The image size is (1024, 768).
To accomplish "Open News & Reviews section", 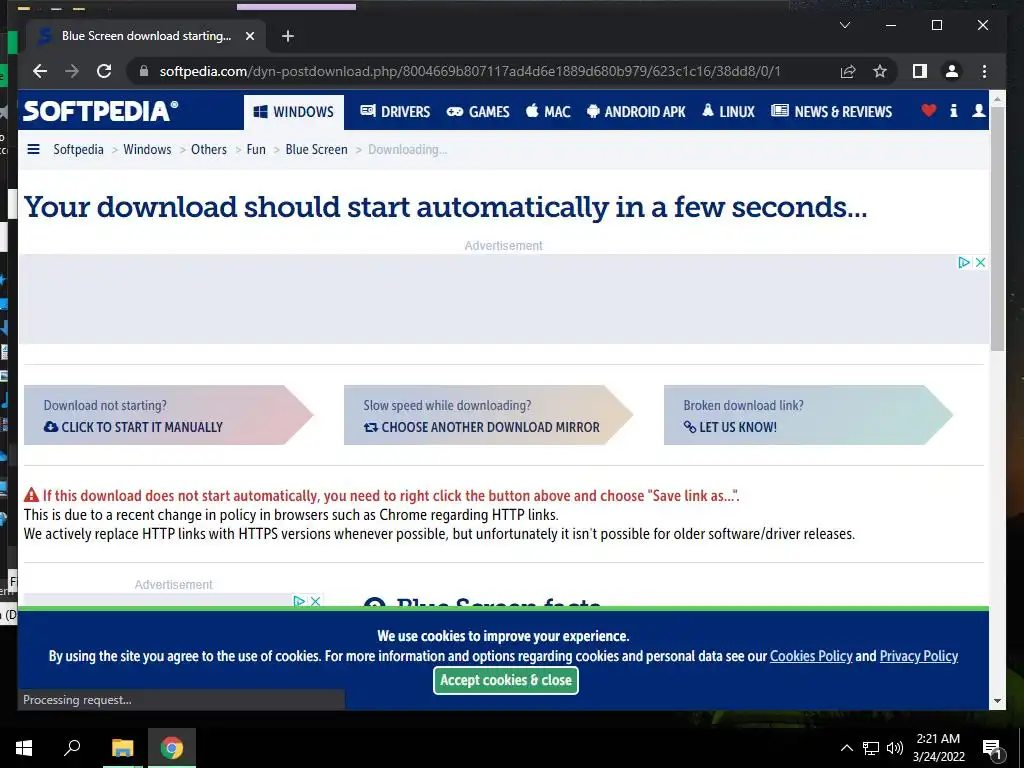I will point(831,112).
